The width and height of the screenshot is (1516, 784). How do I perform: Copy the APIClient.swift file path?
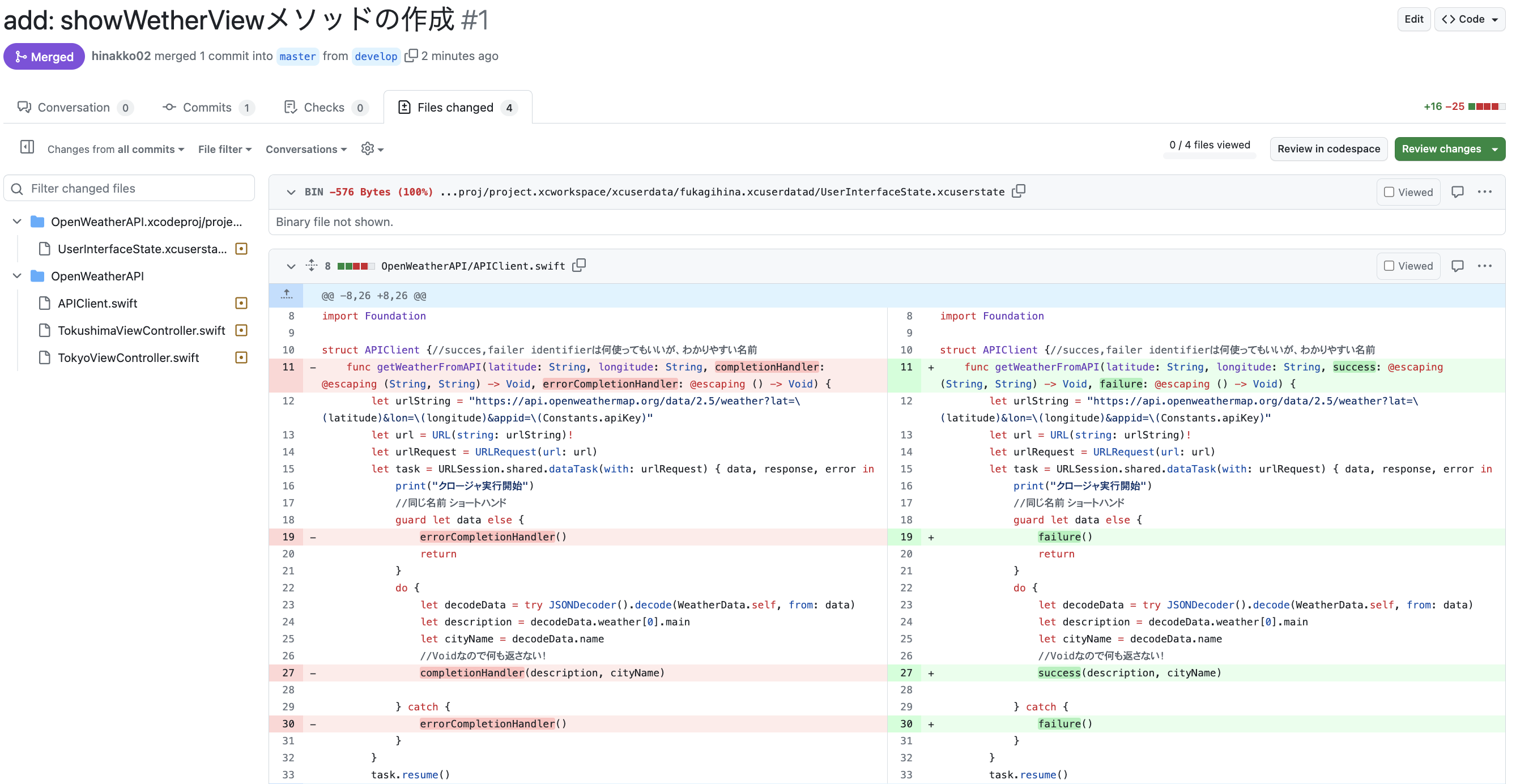click(578, 266)
